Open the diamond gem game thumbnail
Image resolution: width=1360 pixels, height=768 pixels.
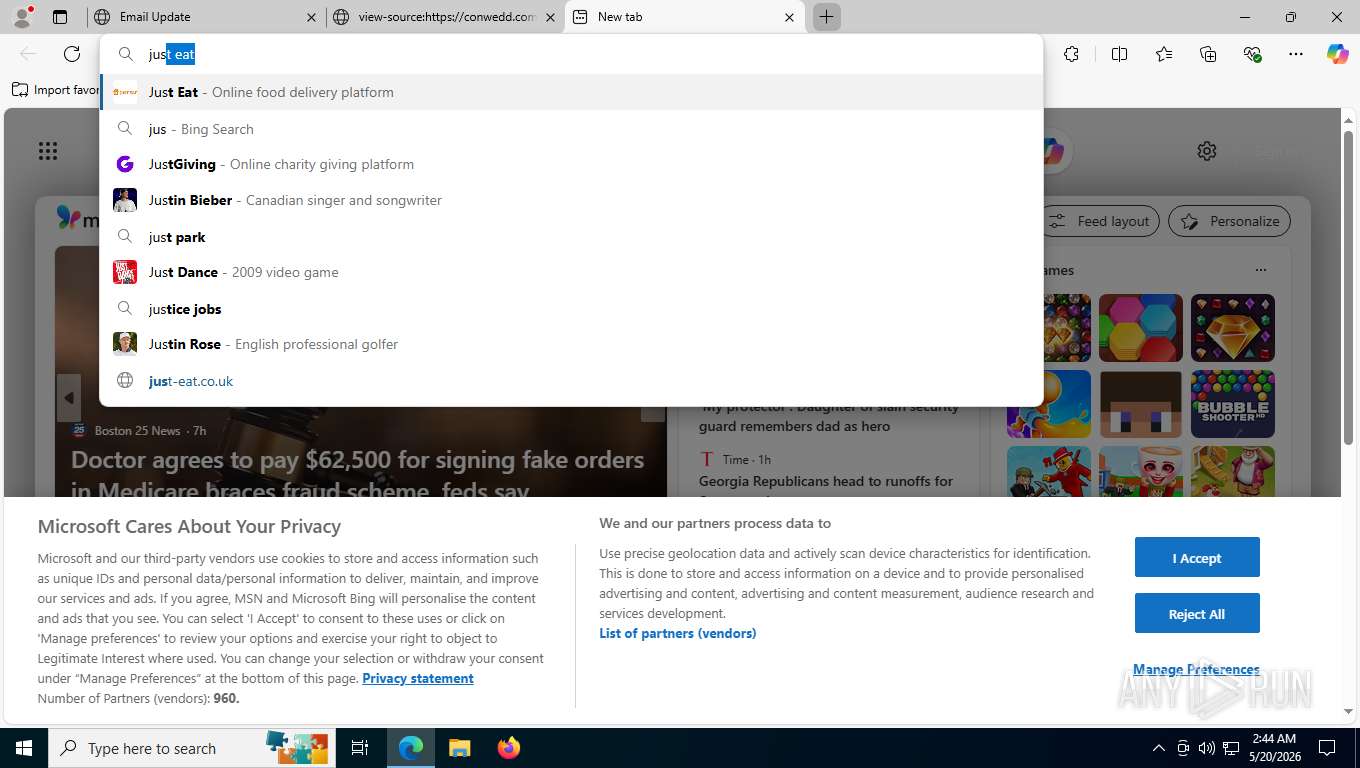(1233, 328)
